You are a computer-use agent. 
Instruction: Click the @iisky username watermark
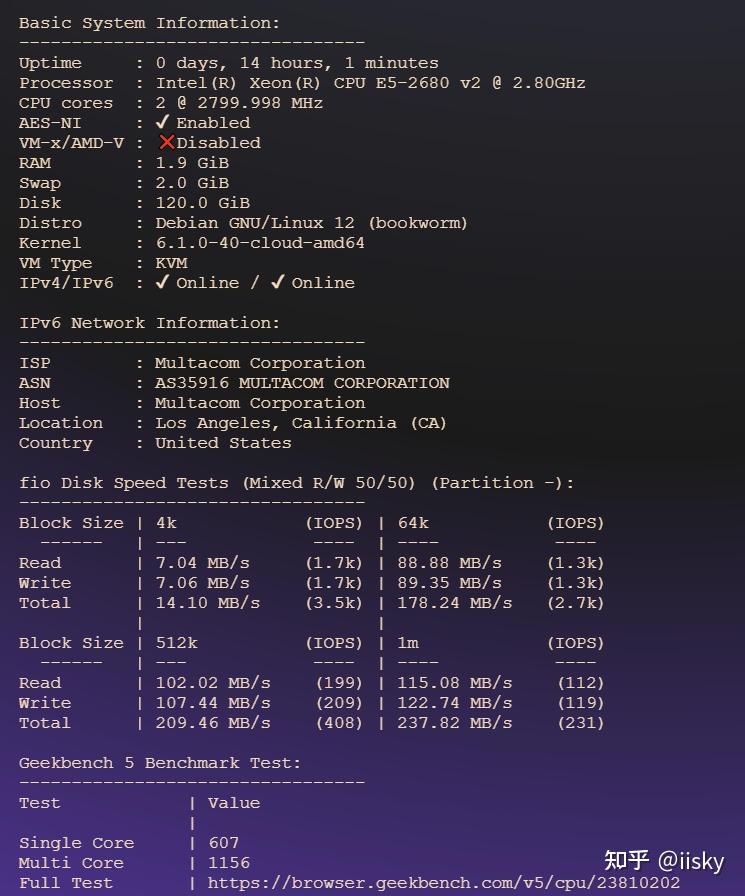click(690, 859)
